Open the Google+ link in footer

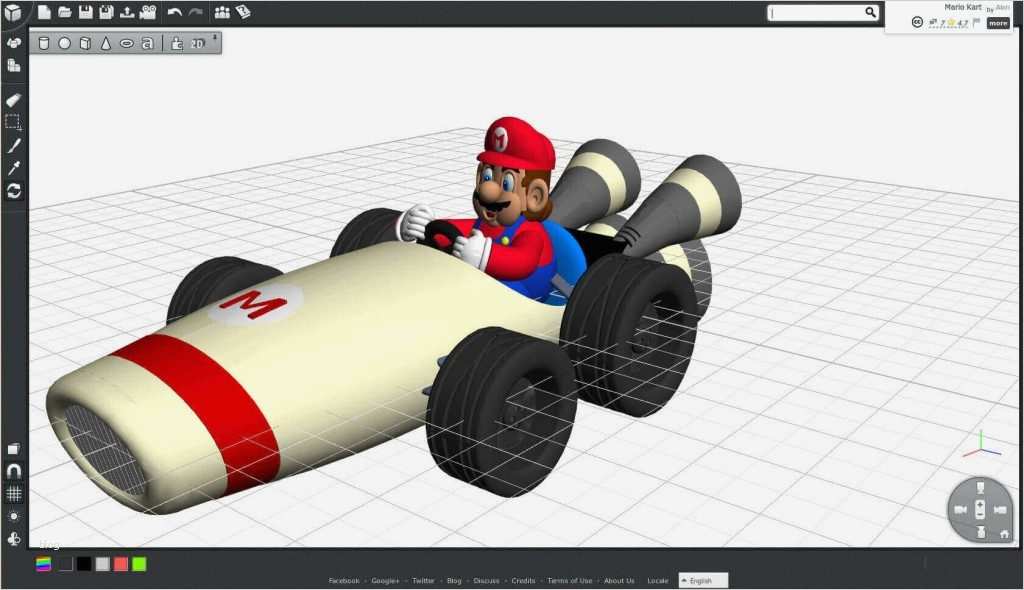point(385,580)
